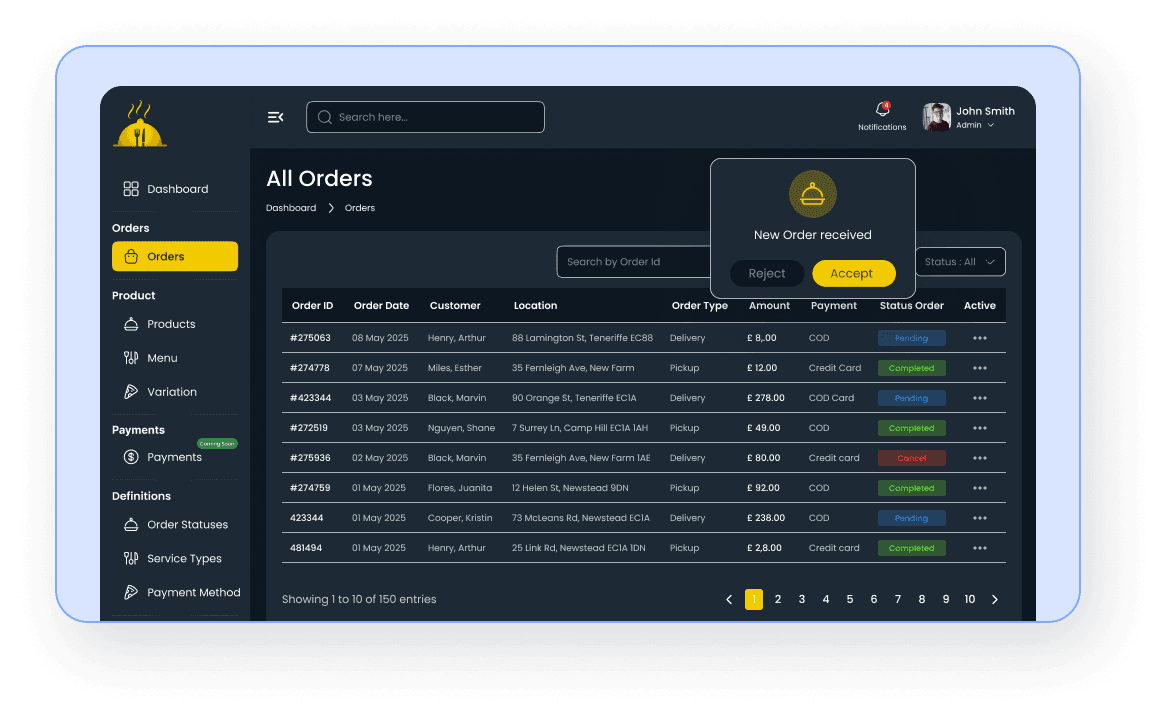Accept the new order received
Viewport: 1166px width, 718px height.
pos(853,273)
